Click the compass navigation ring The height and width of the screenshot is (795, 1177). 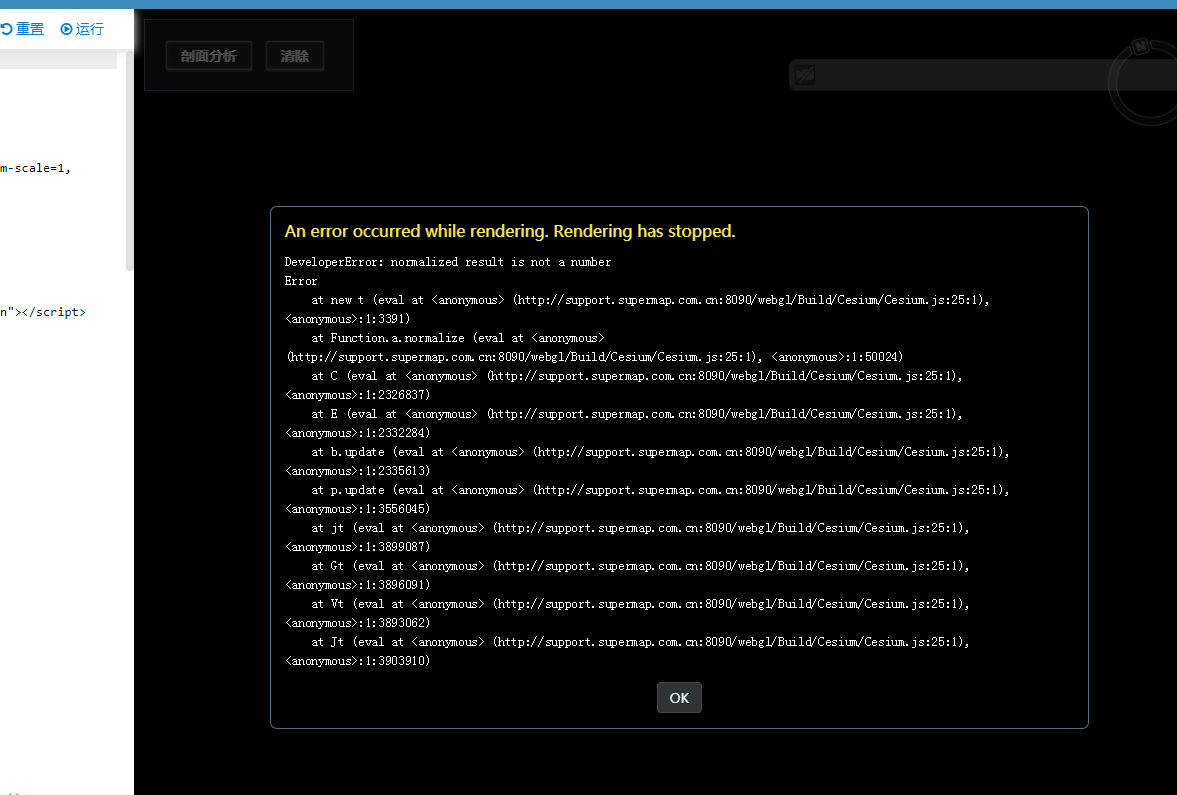1145,81
